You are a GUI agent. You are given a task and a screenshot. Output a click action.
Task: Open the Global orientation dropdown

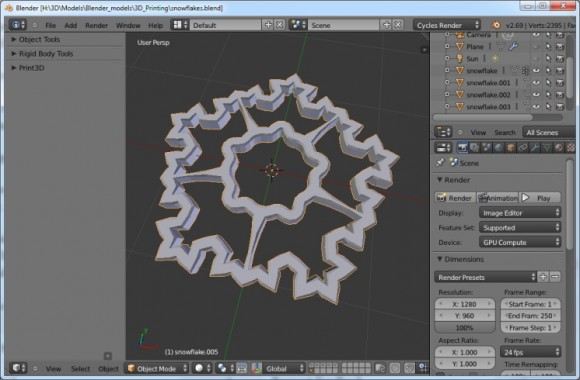(x=283, y=369)
